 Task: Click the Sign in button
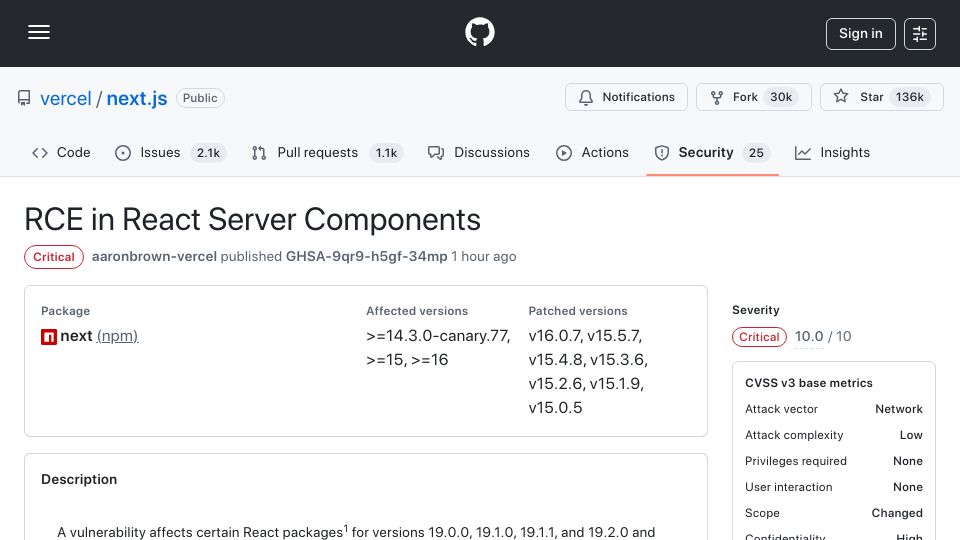860,34
